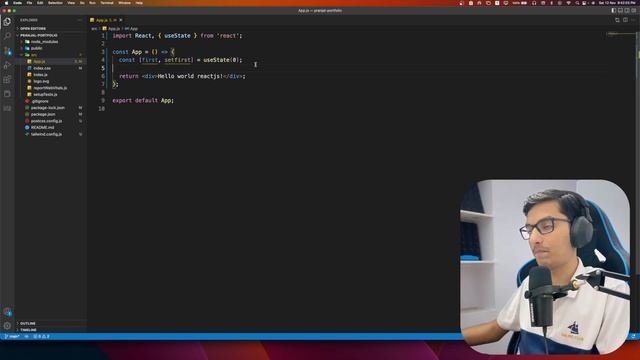Open Spotlight search icon in menu bar
The width and height of the screenshot is (640, 360).
point(577,3)
